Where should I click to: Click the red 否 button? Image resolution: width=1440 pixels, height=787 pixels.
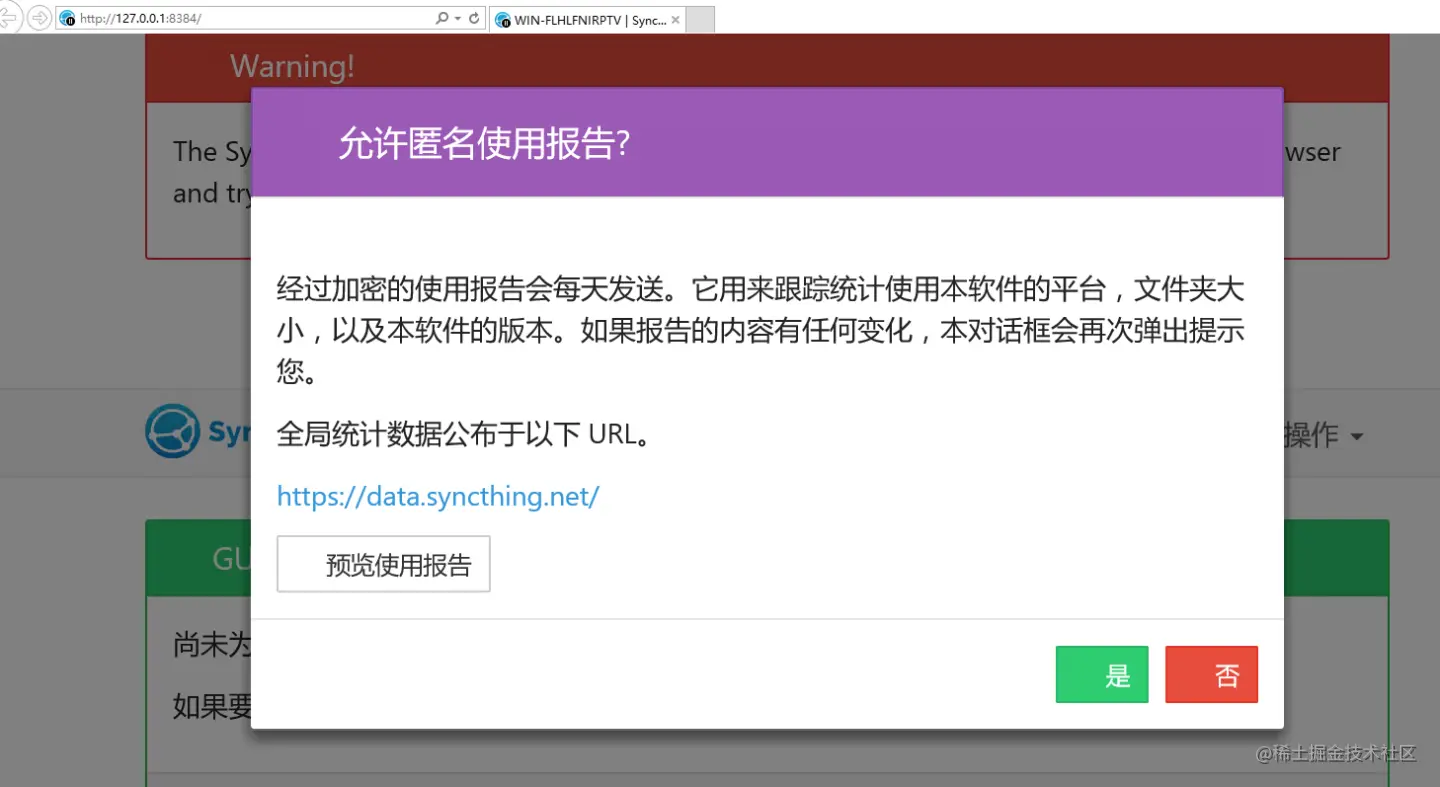1211,675
